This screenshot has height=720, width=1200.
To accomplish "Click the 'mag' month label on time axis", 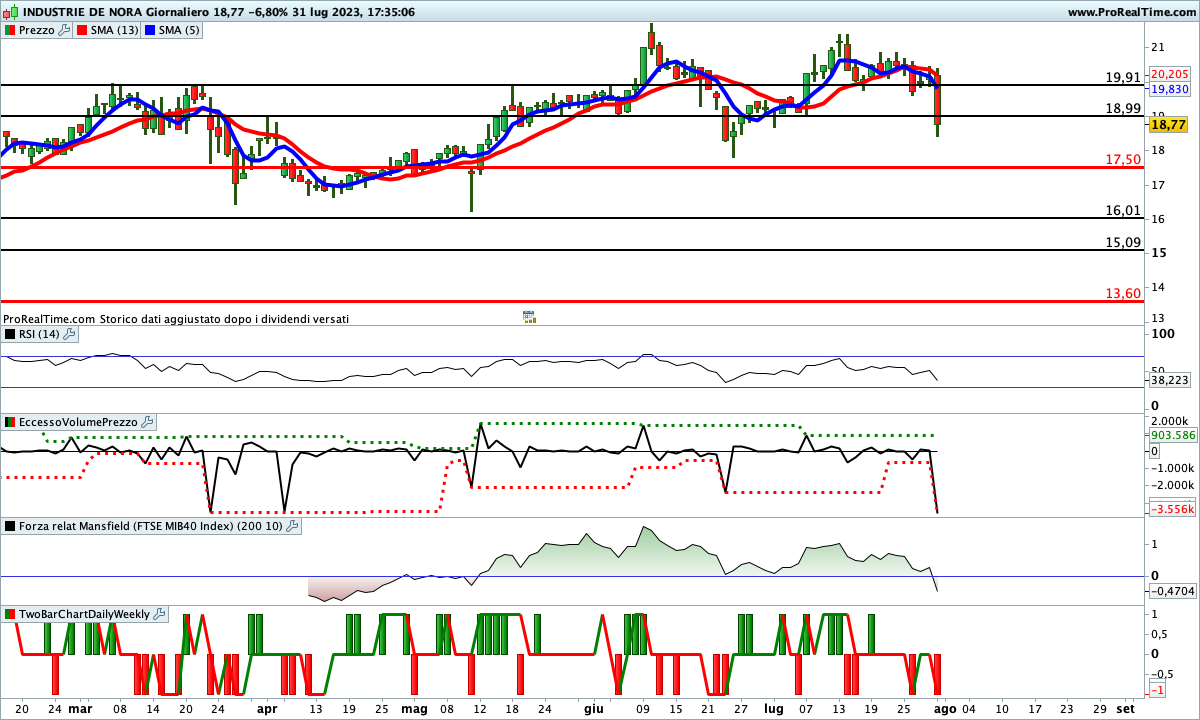I will (415, 707).
